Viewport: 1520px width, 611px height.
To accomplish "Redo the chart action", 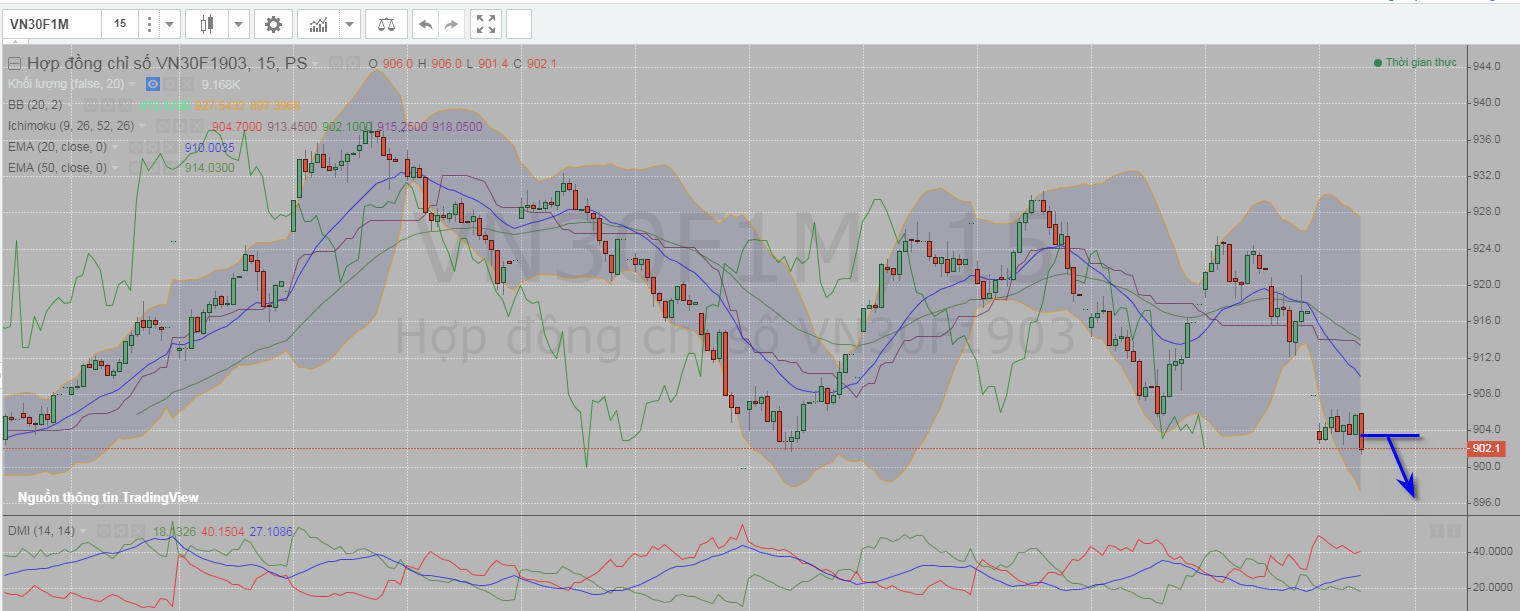I will [451, 24].
